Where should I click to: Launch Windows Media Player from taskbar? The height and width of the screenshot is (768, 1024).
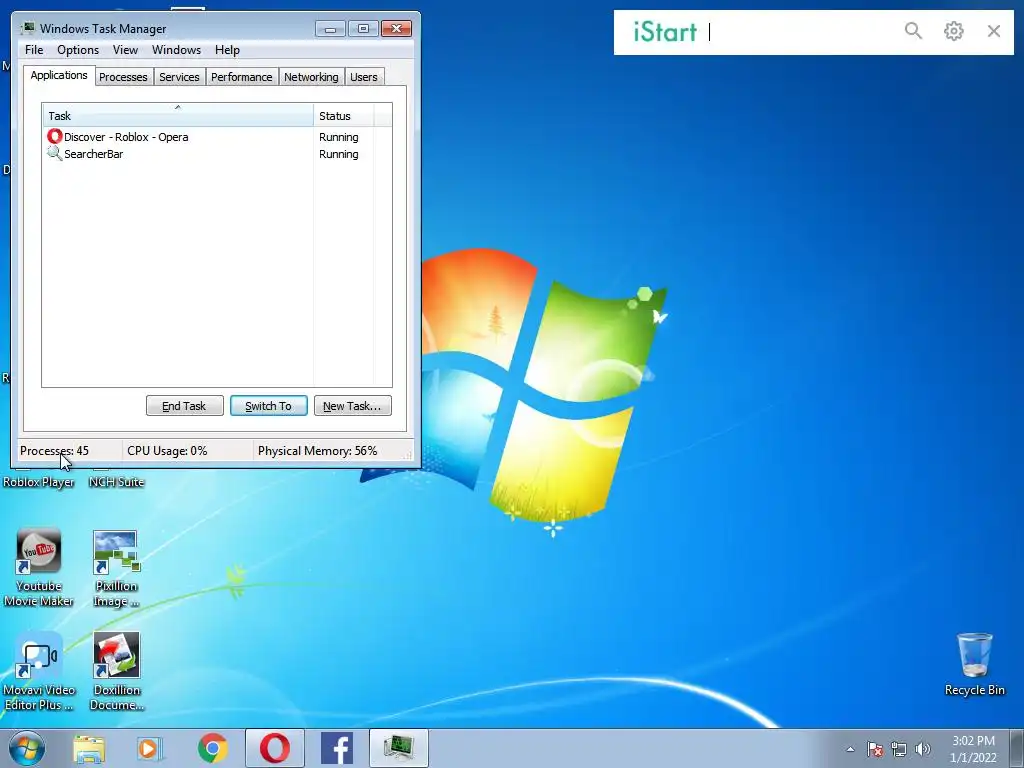(x=150, y=748)
